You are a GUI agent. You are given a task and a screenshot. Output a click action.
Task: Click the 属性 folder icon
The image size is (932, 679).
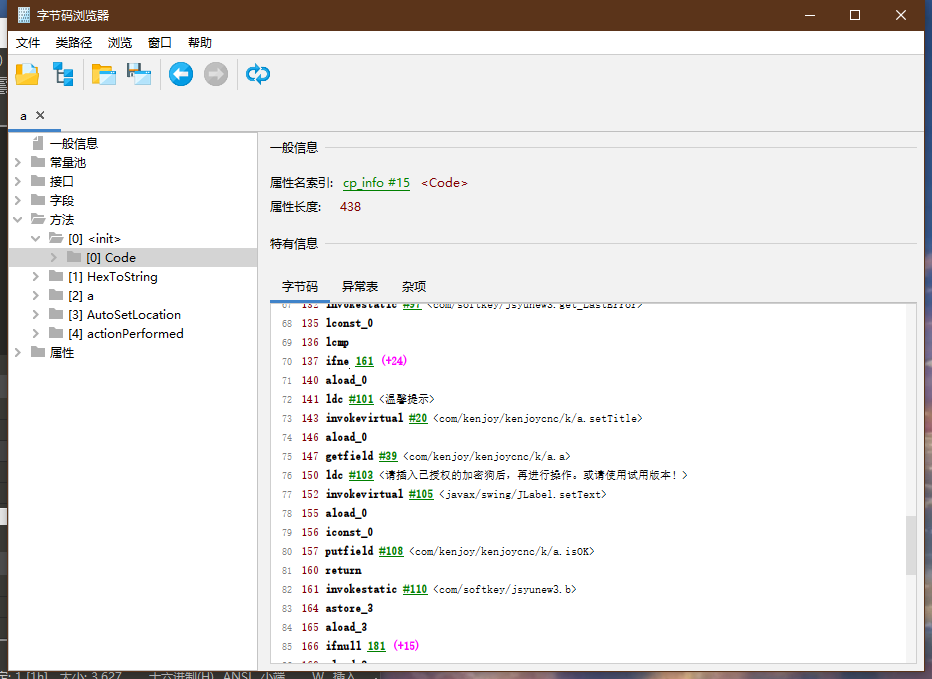(x=38, y=353)
